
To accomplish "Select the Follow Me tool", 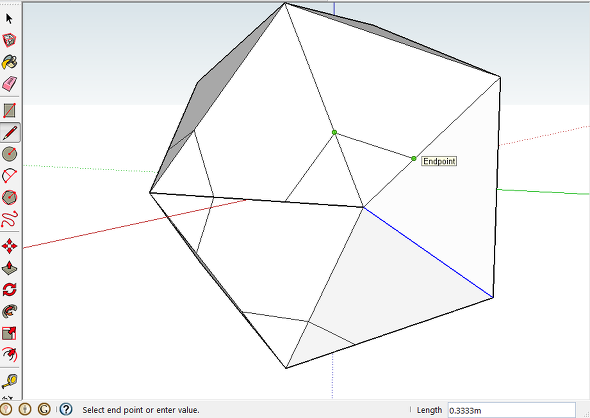I will [x=9, y=311].
